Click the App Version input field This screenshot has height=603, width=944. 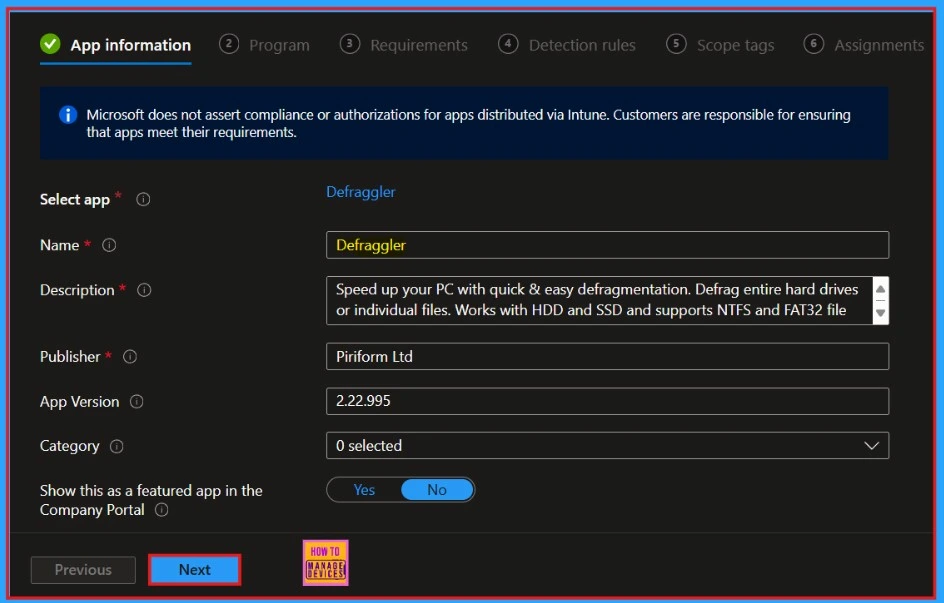(607, 401)
